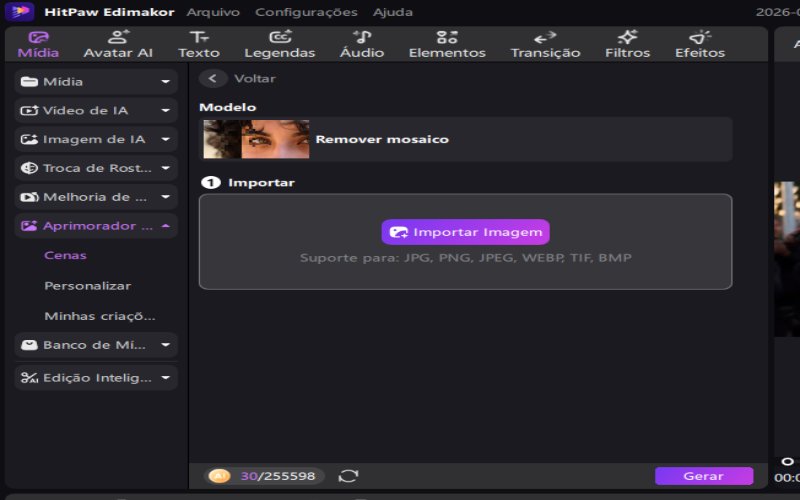The image size is (800, 500).
Task: Click the Voltar text link
Action: [255, 79]
